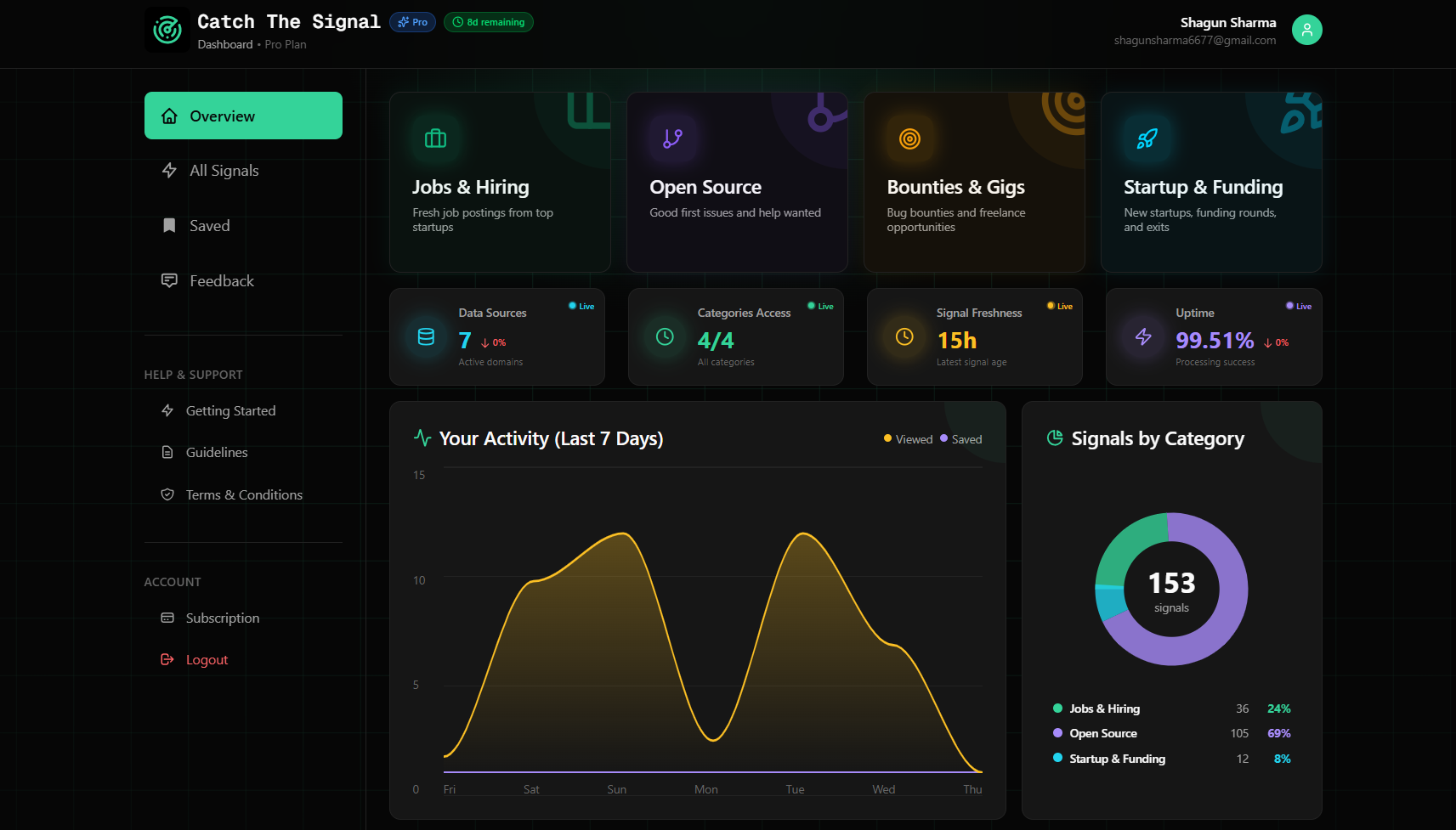The height and width of the screenshot is (830, 1456).
Task: Click the git branch icon on Open Source card
Action: point(672,137)
